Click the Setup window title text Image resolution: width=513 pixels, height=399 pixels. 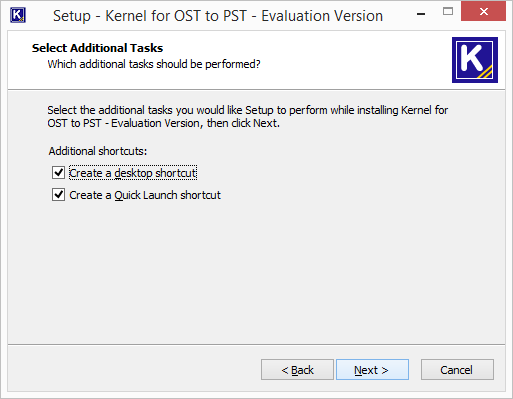(x=218, y=16)
